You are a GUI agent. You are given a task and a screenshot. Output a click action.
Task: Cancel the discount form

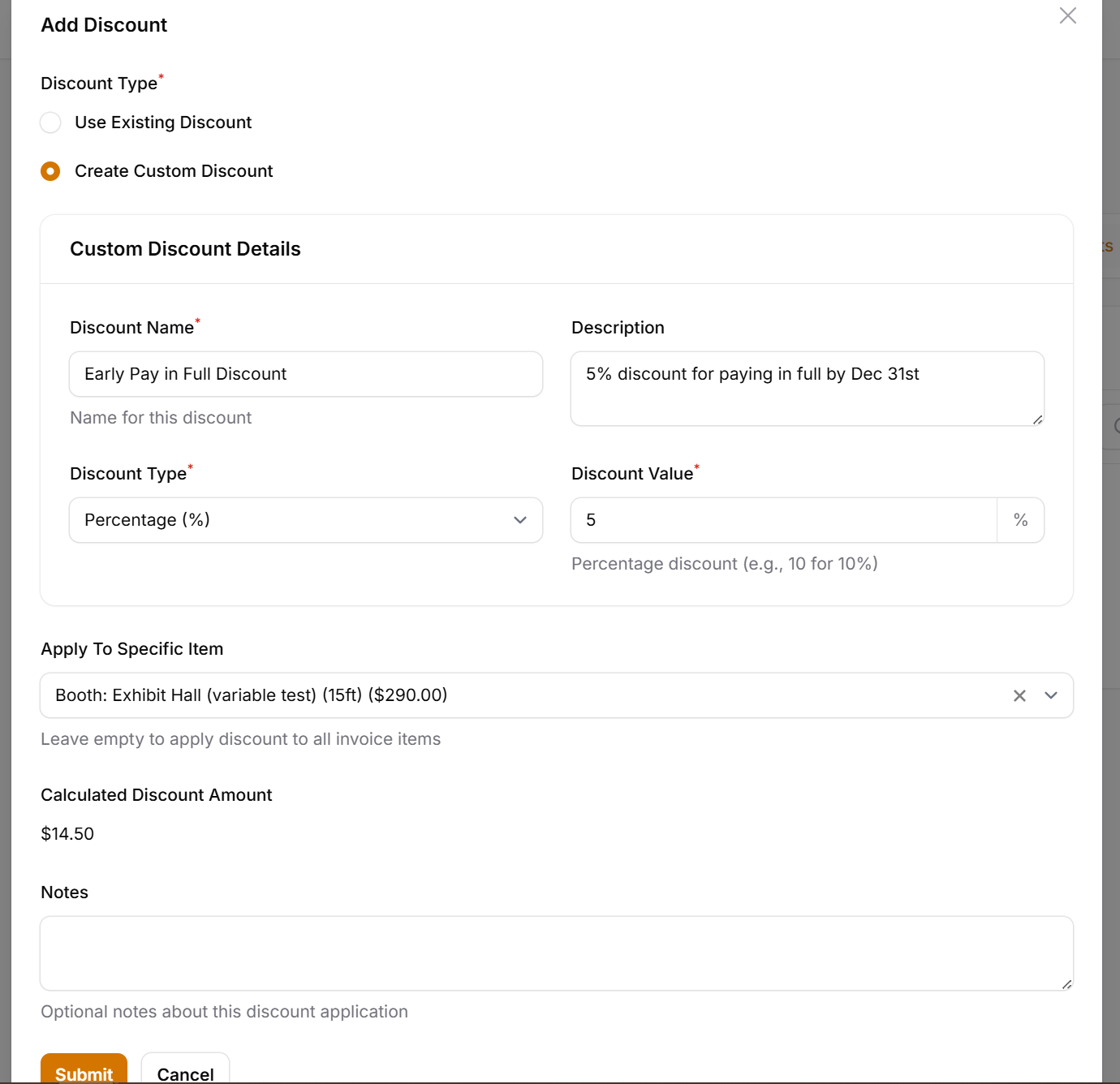point(185,1073)
